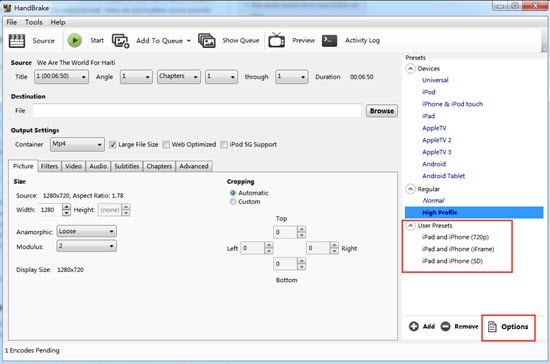
Task: Select the Universal preset
Action: (x=435, y=80)
